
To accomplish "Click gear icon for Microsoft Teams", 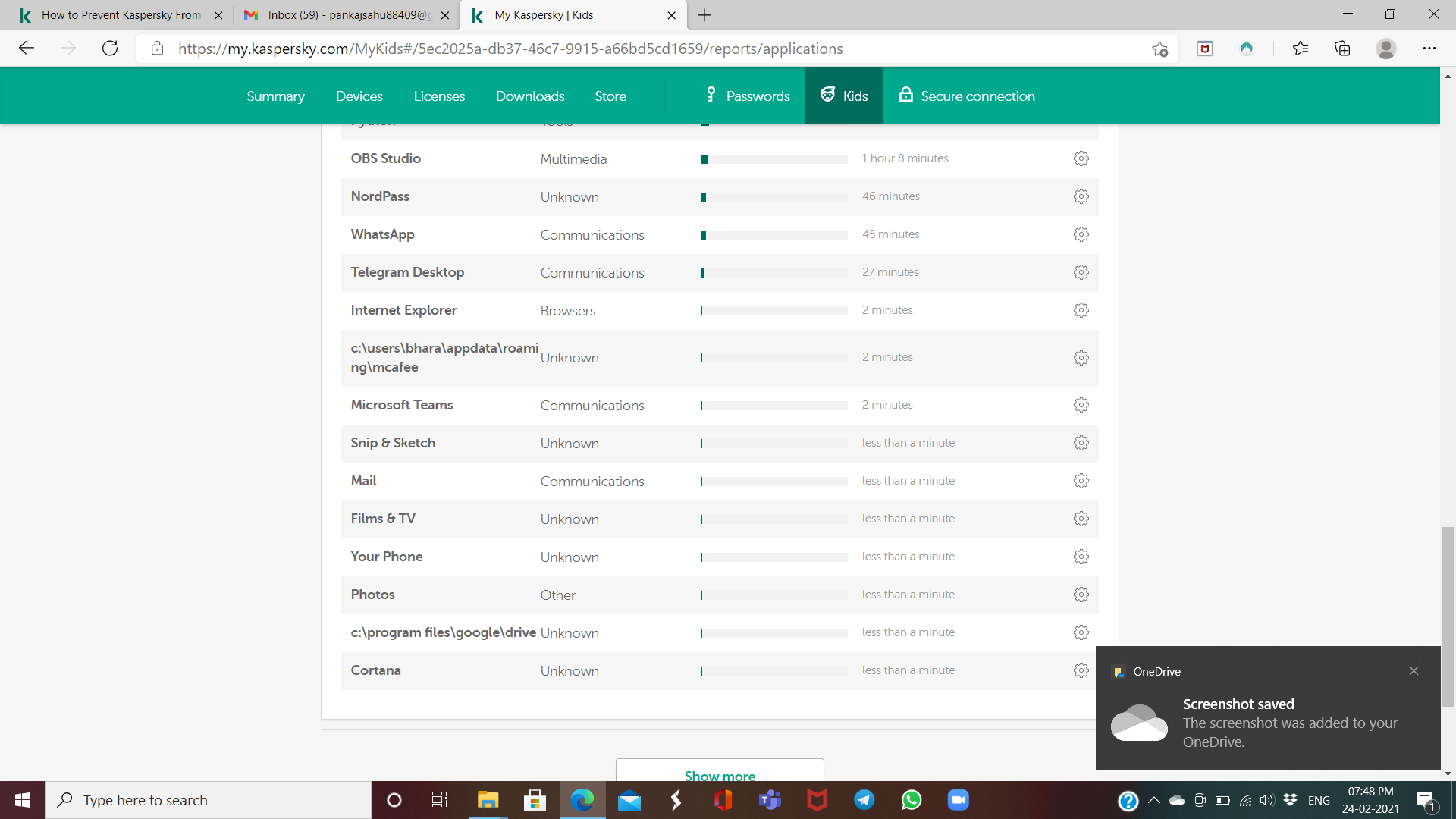I will pyautogui.click(x=1081, y=405).
